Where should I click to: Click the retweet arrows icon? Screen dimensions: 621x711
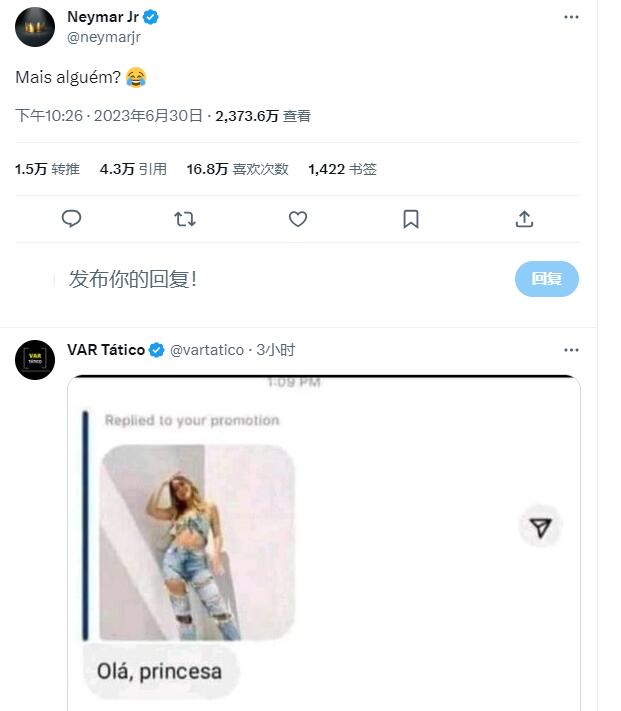(185, 219)
